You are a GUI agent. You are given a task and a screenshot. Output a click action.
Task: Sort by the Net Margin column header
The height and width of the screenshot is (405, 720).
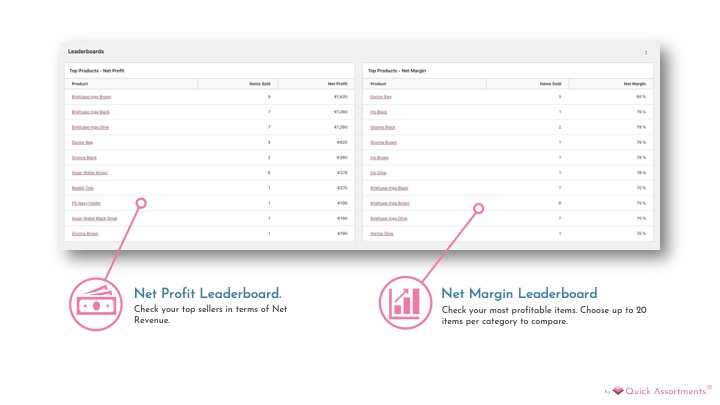[x=635, y=84]
